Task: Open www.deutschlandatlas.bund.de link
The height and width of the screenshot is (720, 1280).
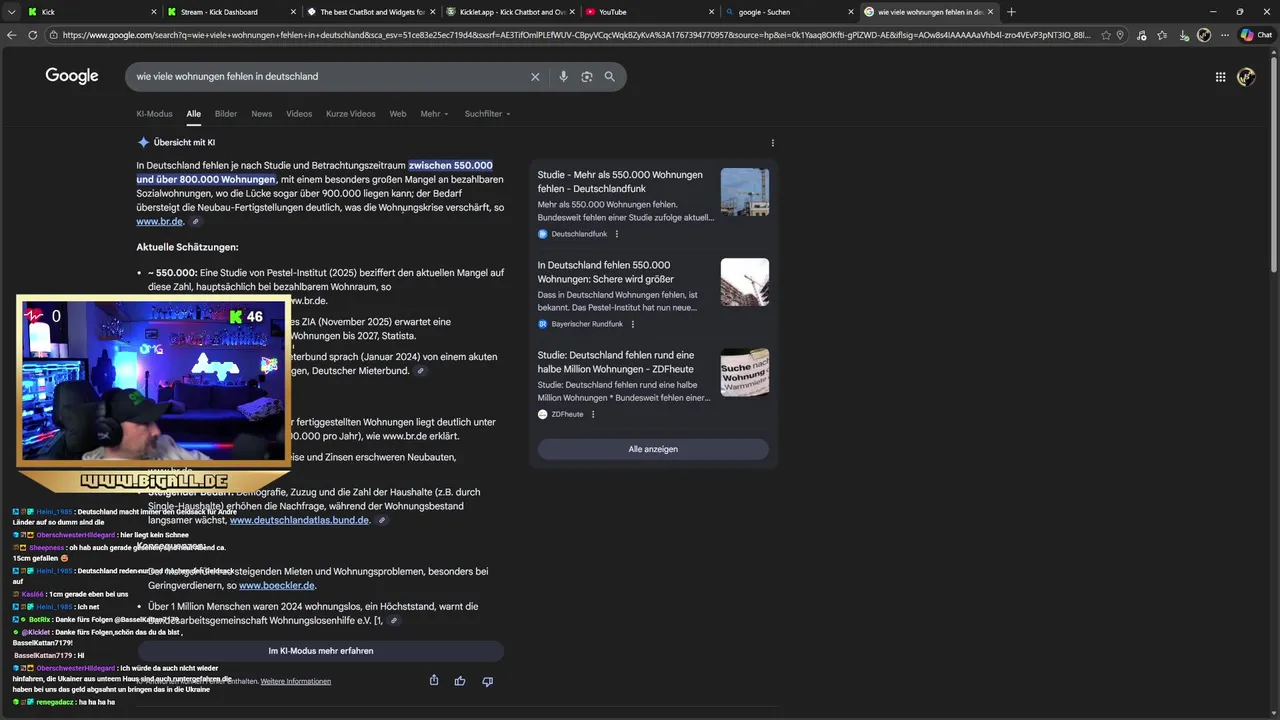Action: click(299, 520)
